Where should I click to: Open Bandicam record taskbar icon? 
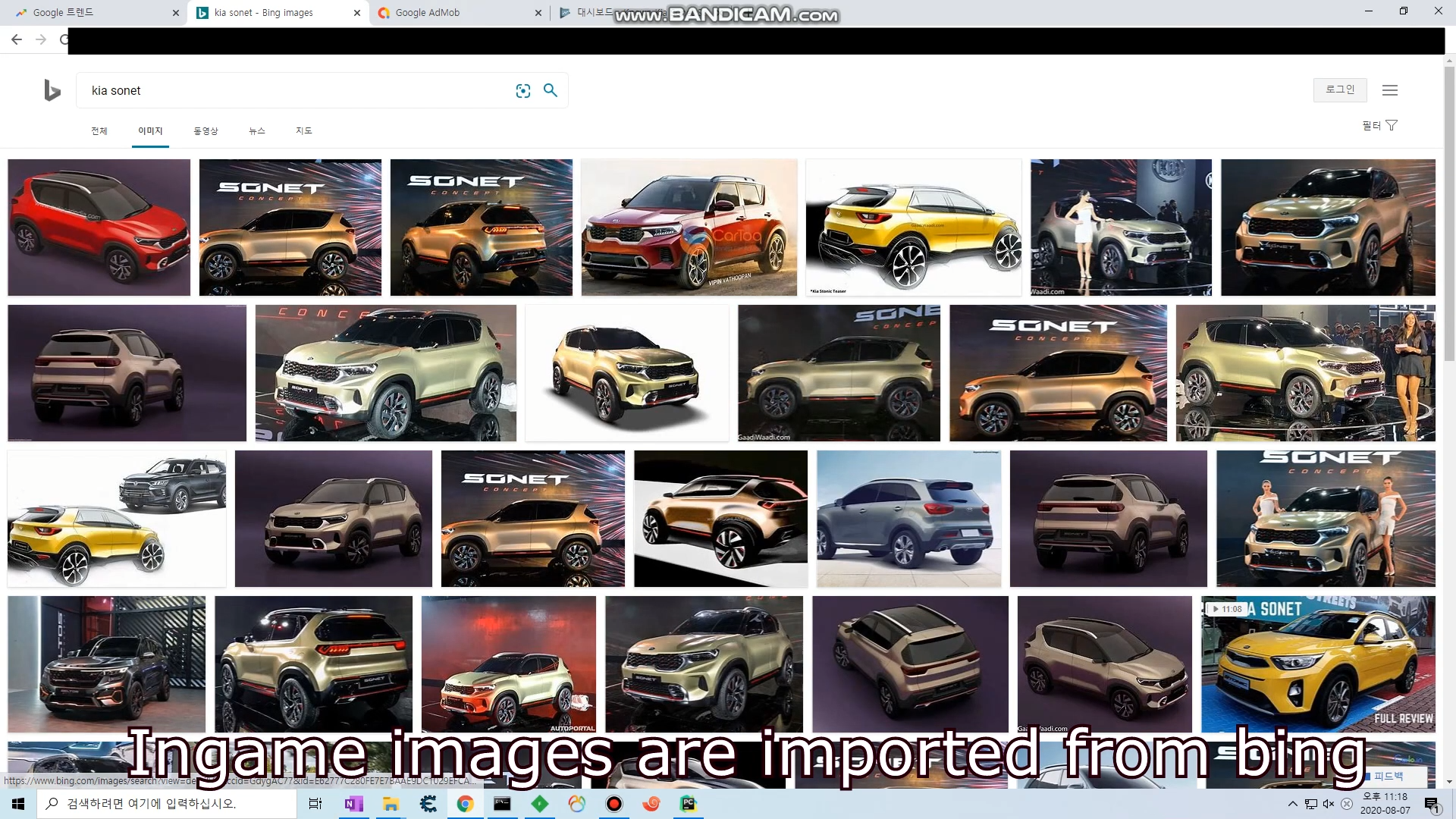point(613,803)
